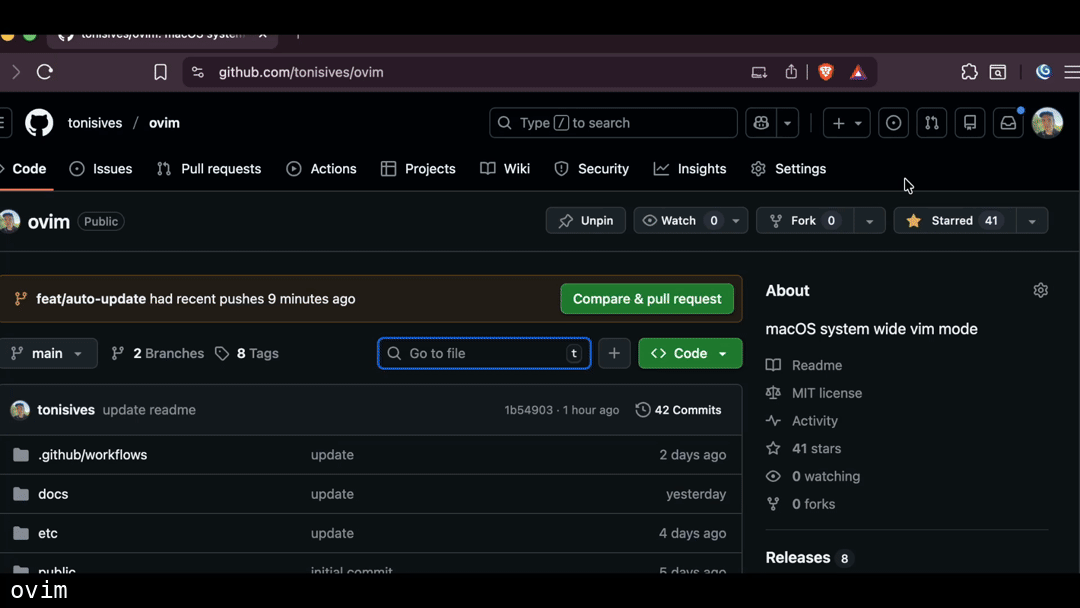Click the GitHub logo icon
The width and height of the screenshot is (1080, 608).
coord(39,123)
